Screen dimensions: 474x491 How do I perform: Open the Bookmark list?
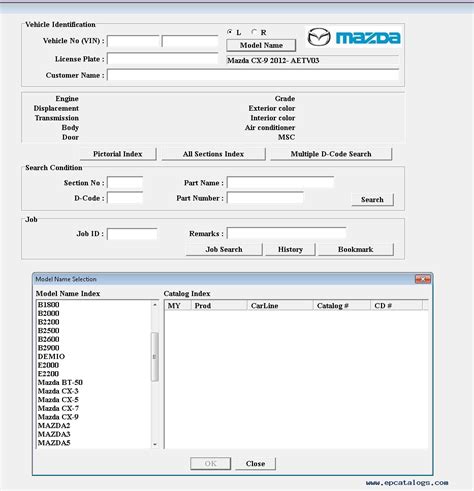356,249
